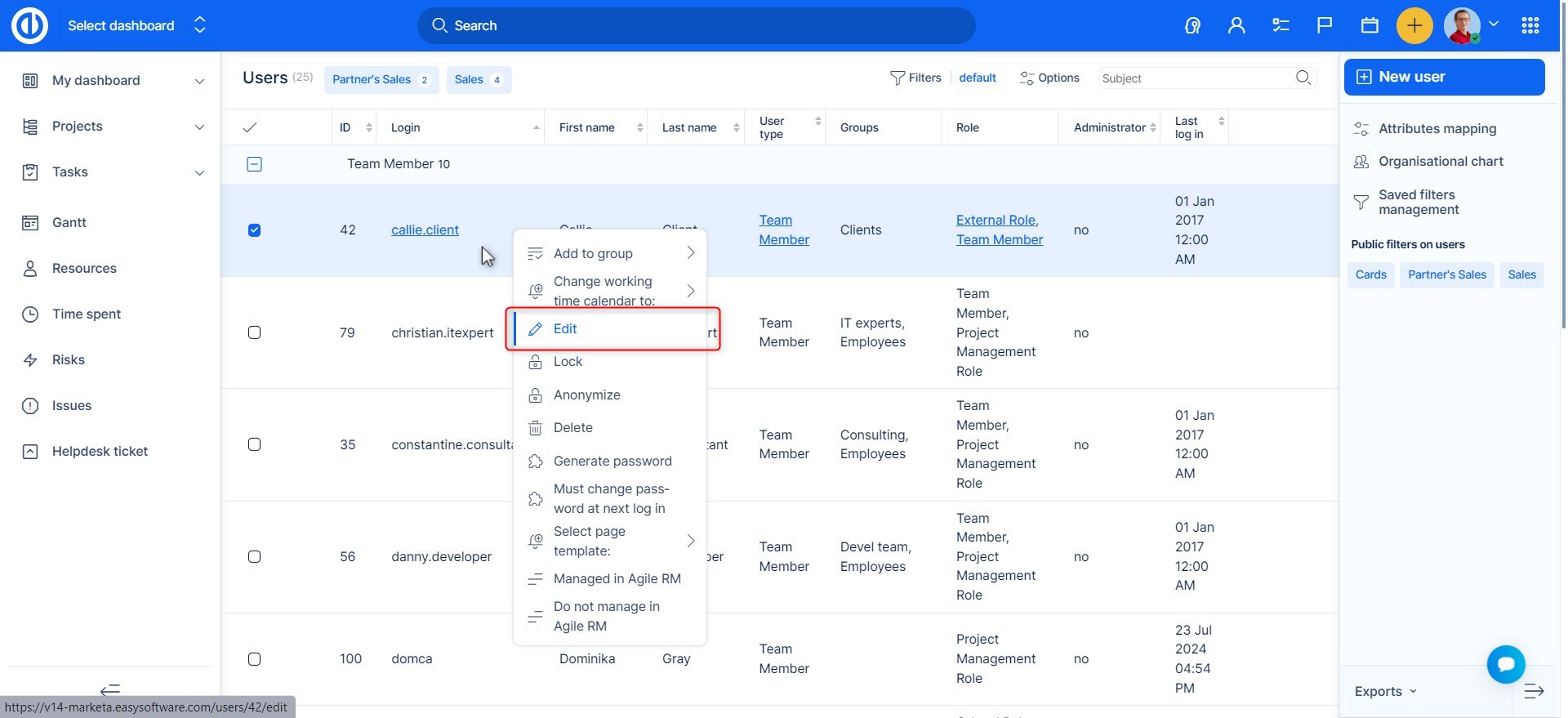The height and width of the screenshot is (718, 1568).
Task: Select Generate password in context menu
Action: 612,461
